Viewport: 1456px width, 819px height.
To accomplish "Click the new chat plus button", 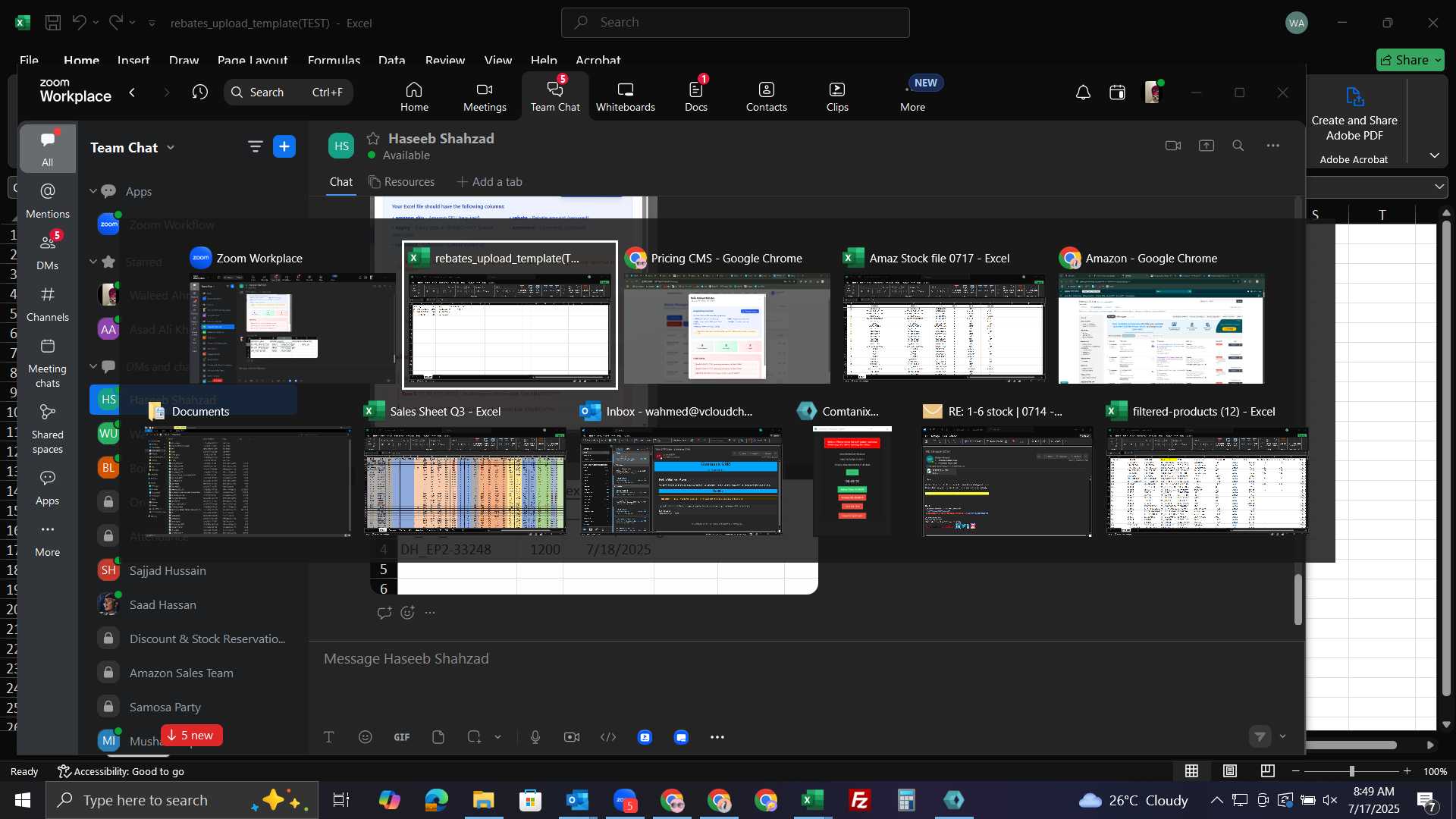I will point(284,146).
